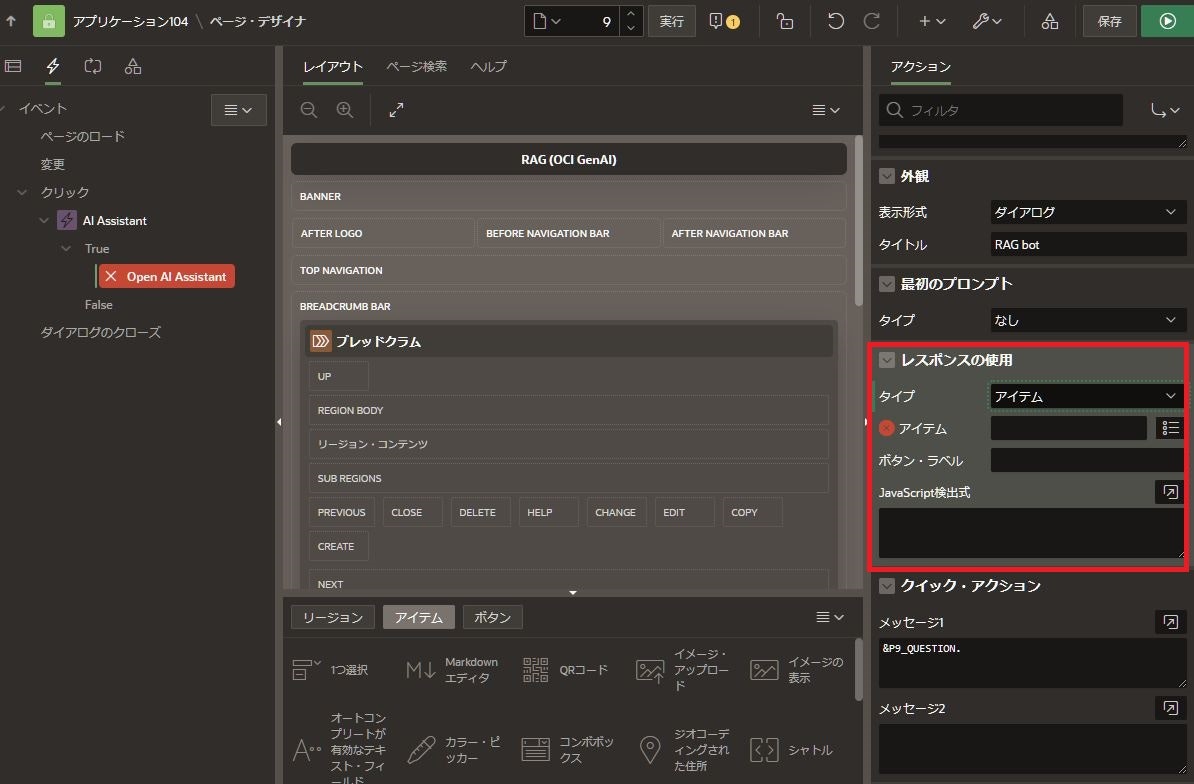Click the 実行 button
Image resolution: width=1194 pixels, height=784 pixels.
point(672,21)
